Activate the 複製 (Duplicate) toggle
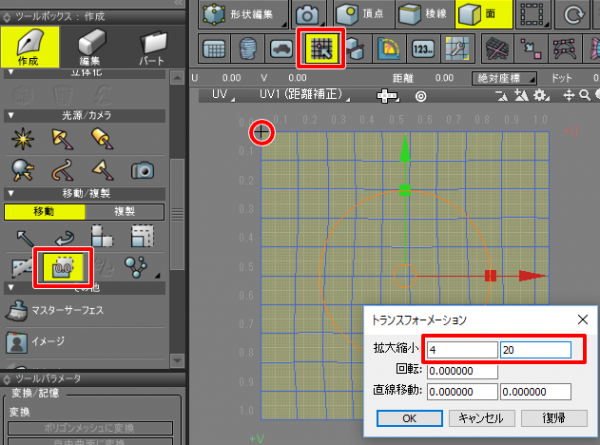 125,212
